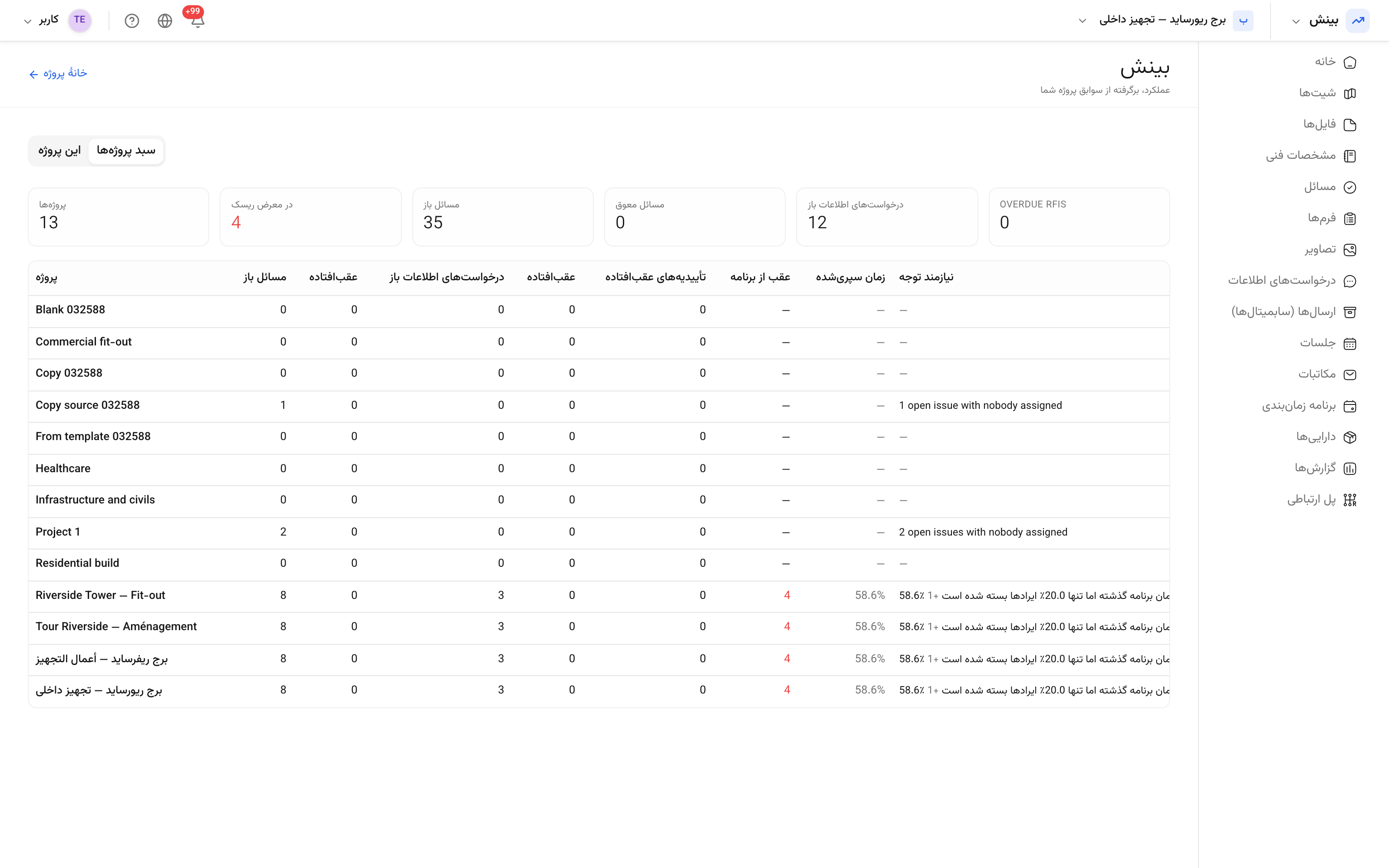This screenshot has width=1389, height=868.
Task: Click the chat icon beside درخواست‌های اطلاعات
Action: (x=1350, y=281)
